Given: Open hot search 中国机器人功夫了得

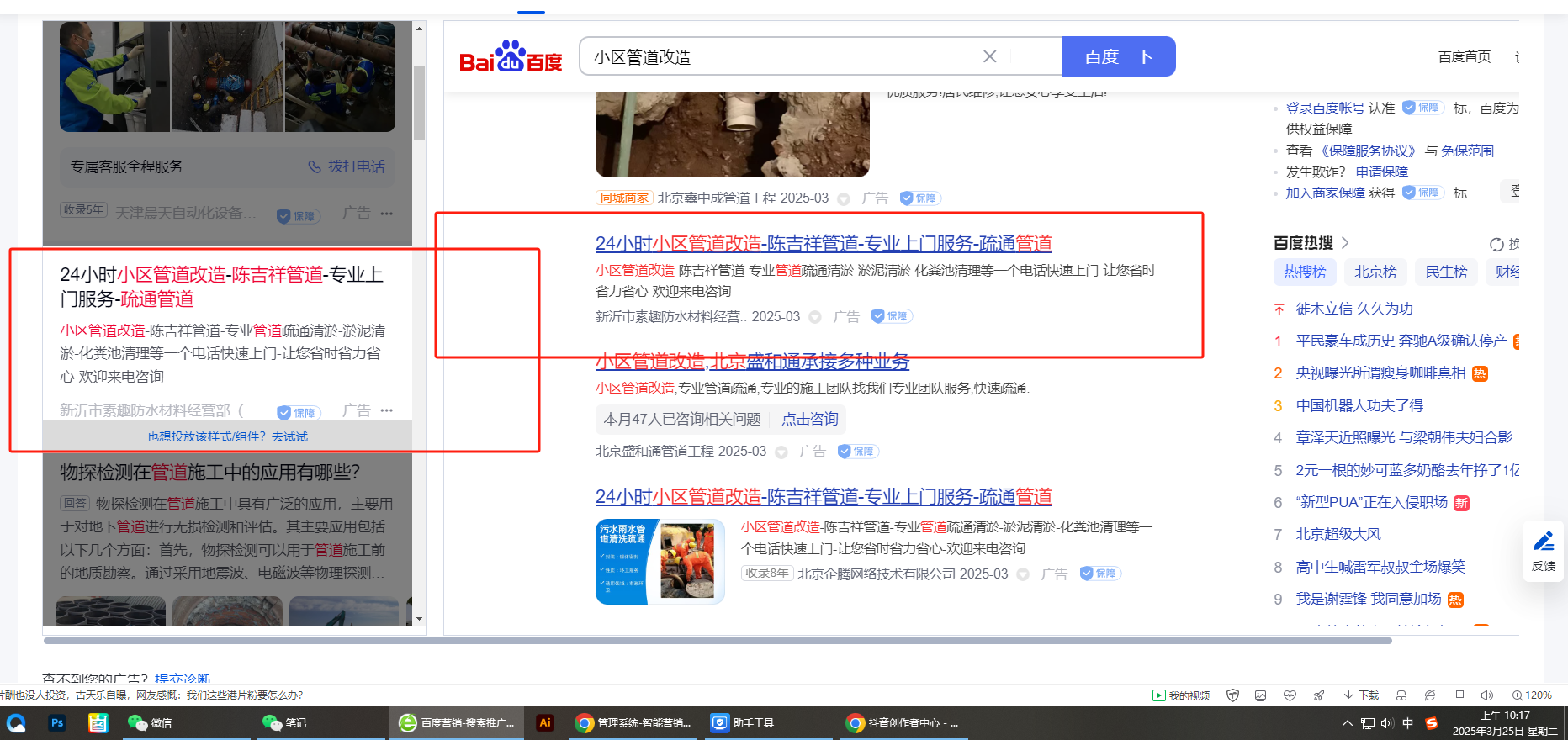Looking at the screenshot, I should pos(1359,405).
